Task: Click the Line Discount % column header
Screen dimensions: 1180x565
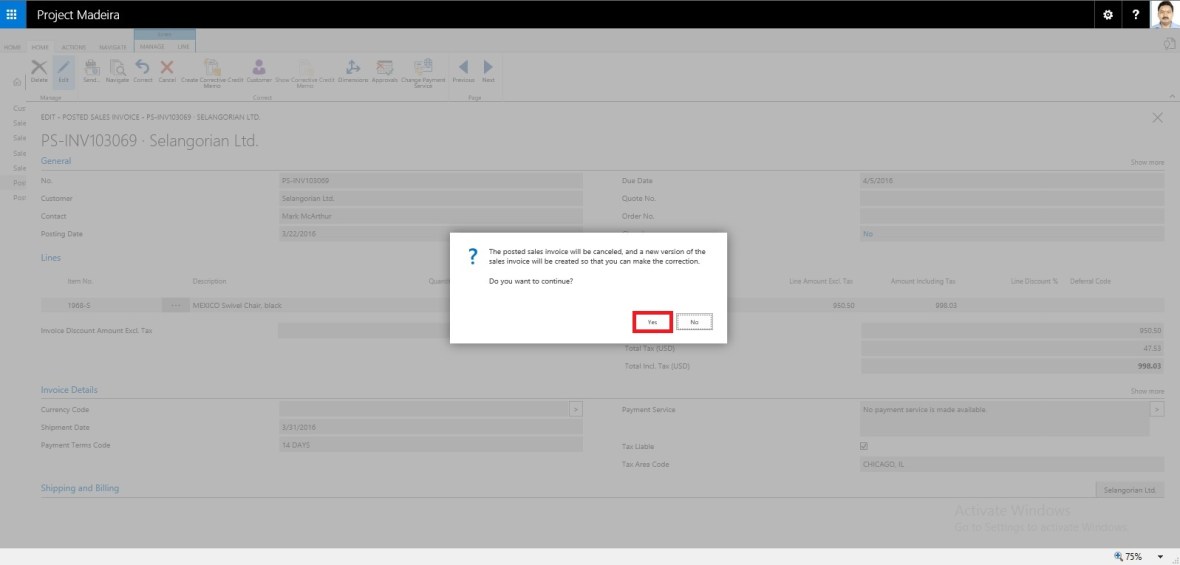Action: pyautogui.click(x=1034, y=281)
